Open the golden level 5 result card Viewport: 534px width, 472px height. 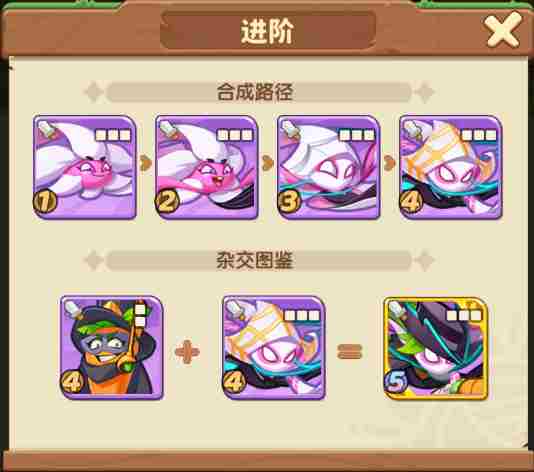point(436,348)
